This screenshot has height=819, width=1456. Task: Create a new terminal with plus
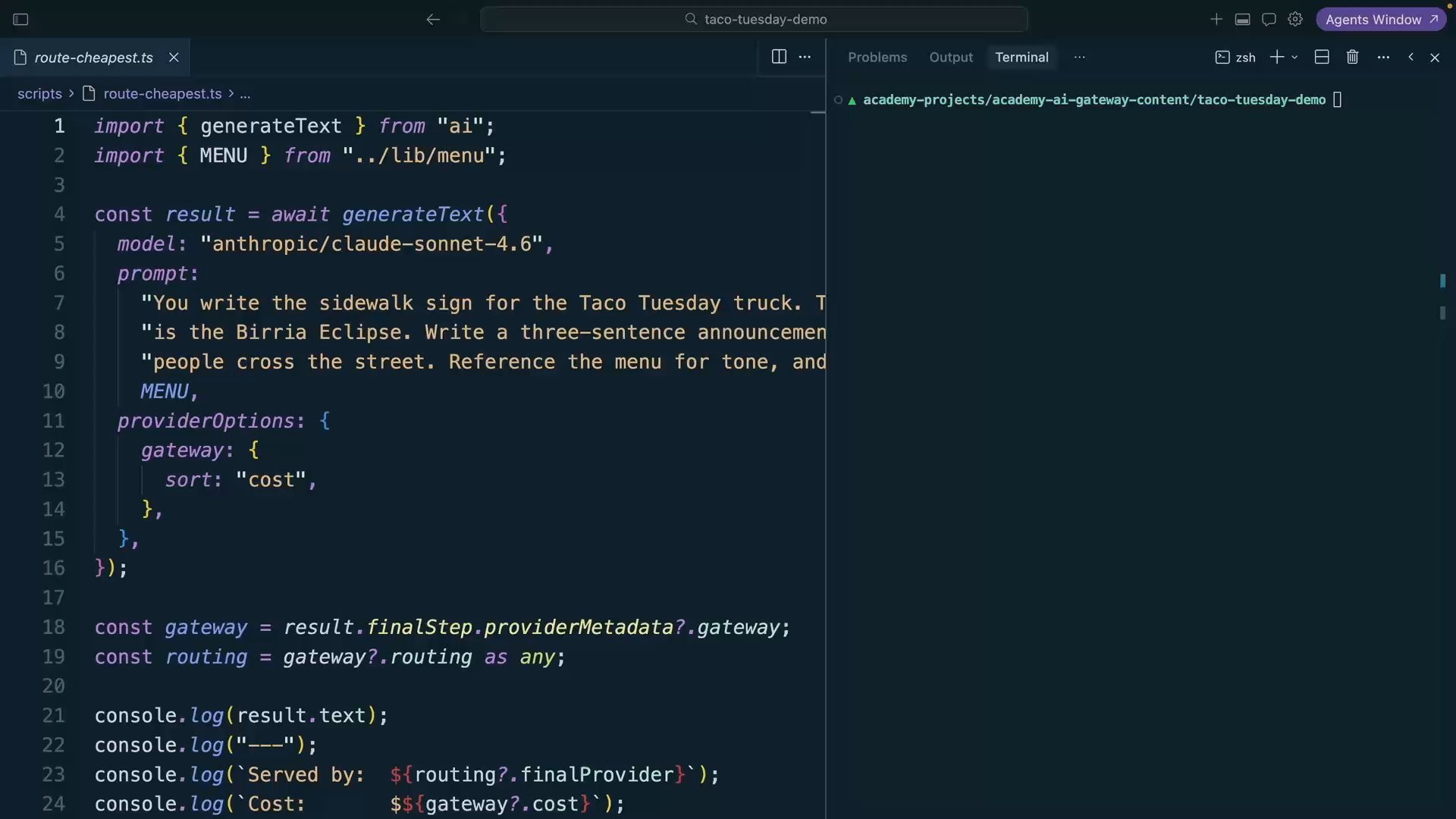pos(1277,58)
